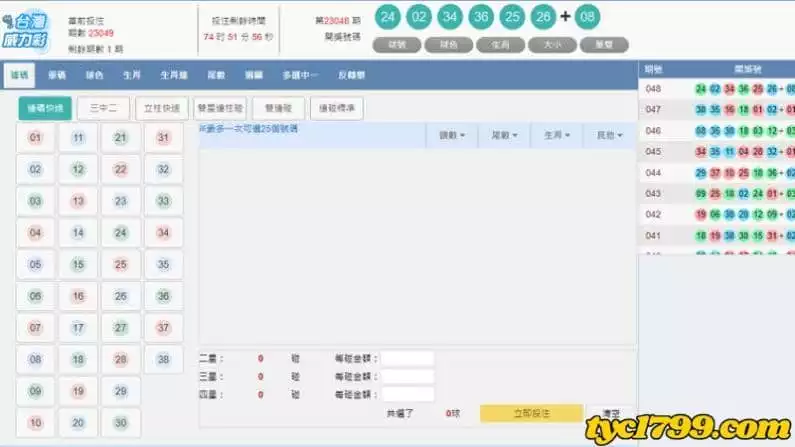Switch to the 球色 tab
Screen dimensions: 795x447
click(x=94, y=75)
